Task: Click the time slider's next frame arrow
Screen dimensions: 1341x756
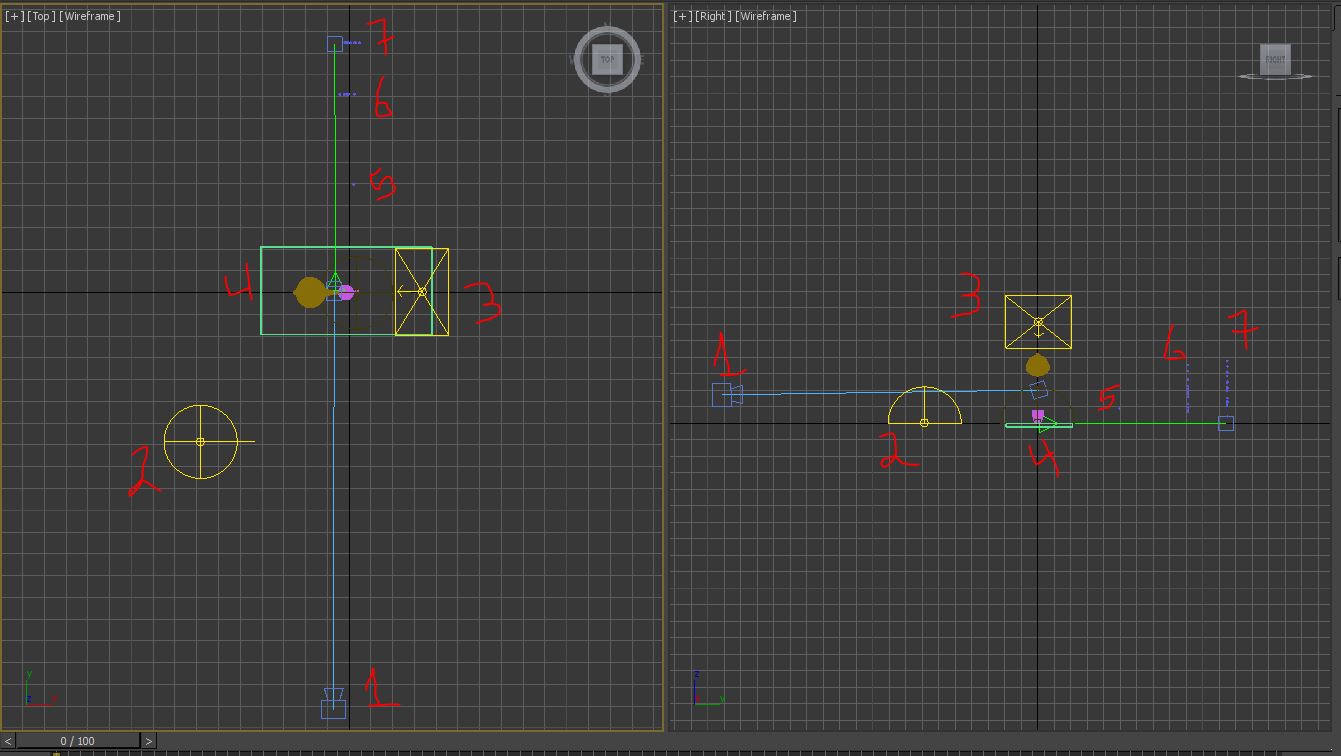Action: (x=148, y=741)
